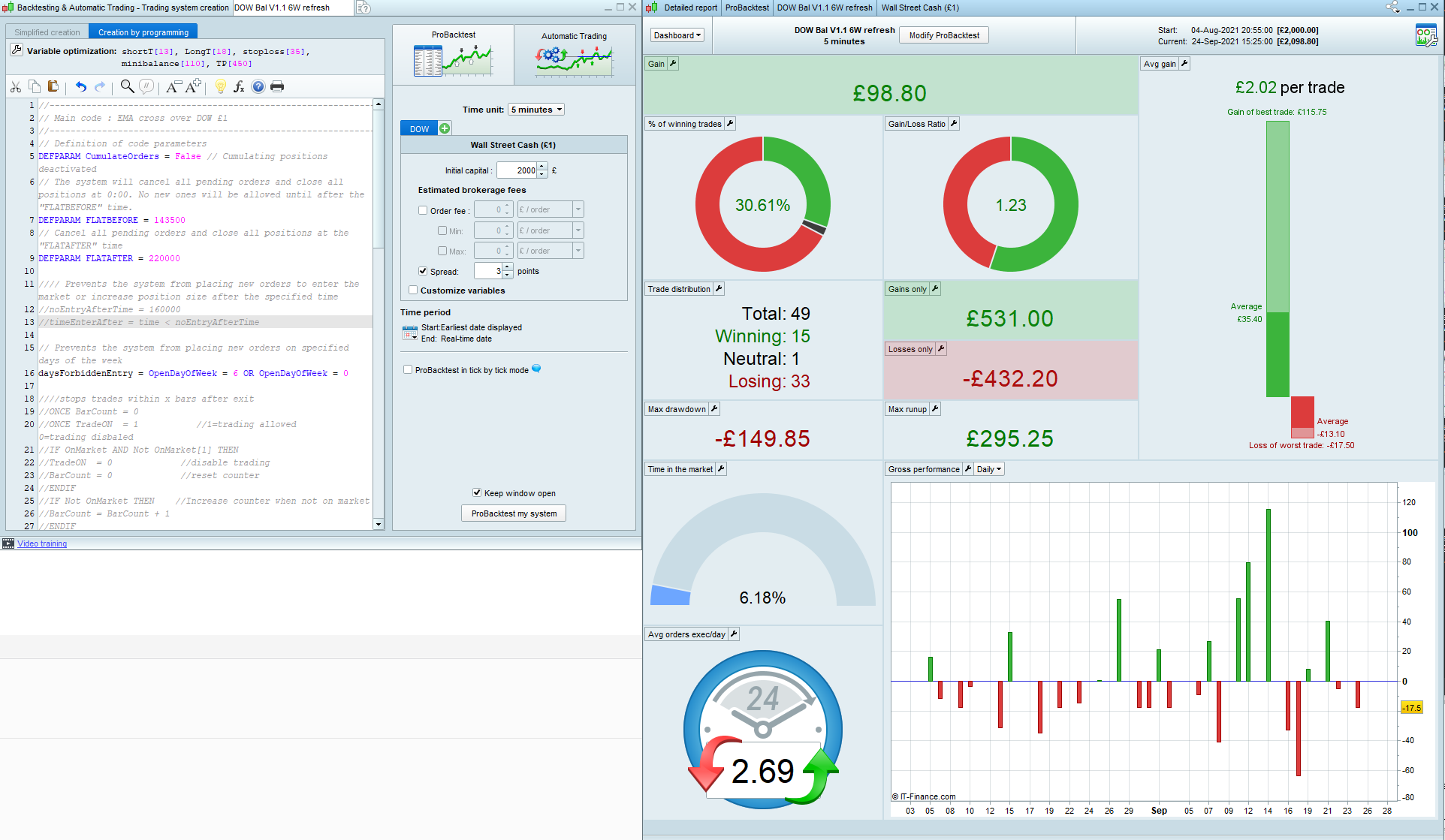This screenshot has width=1445, height=840.
Task: Click the undo arrow icon
Action: 80,87
